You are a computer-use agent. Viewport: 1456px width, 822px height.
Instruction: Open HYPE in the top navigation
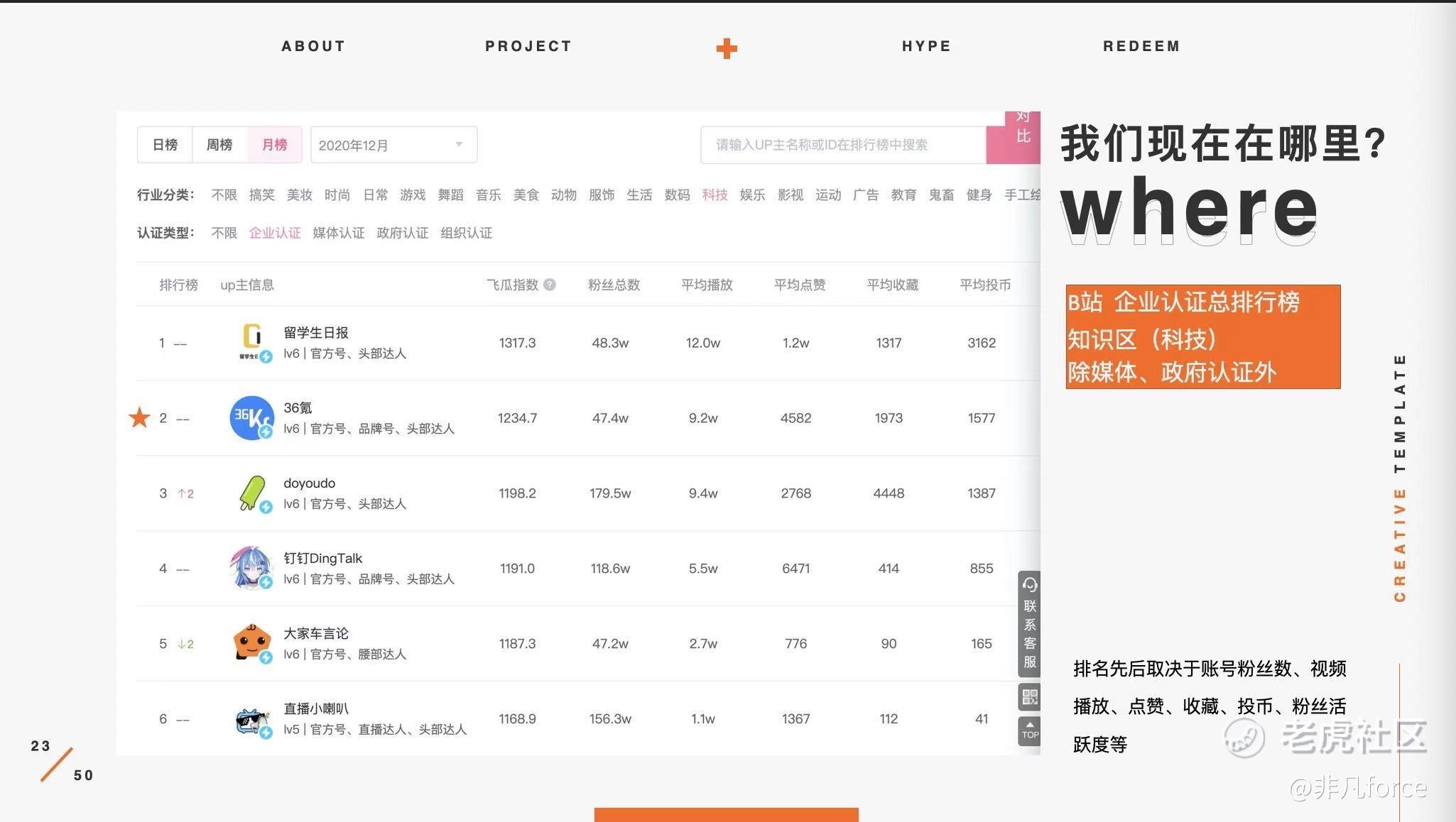pos(926,46)
